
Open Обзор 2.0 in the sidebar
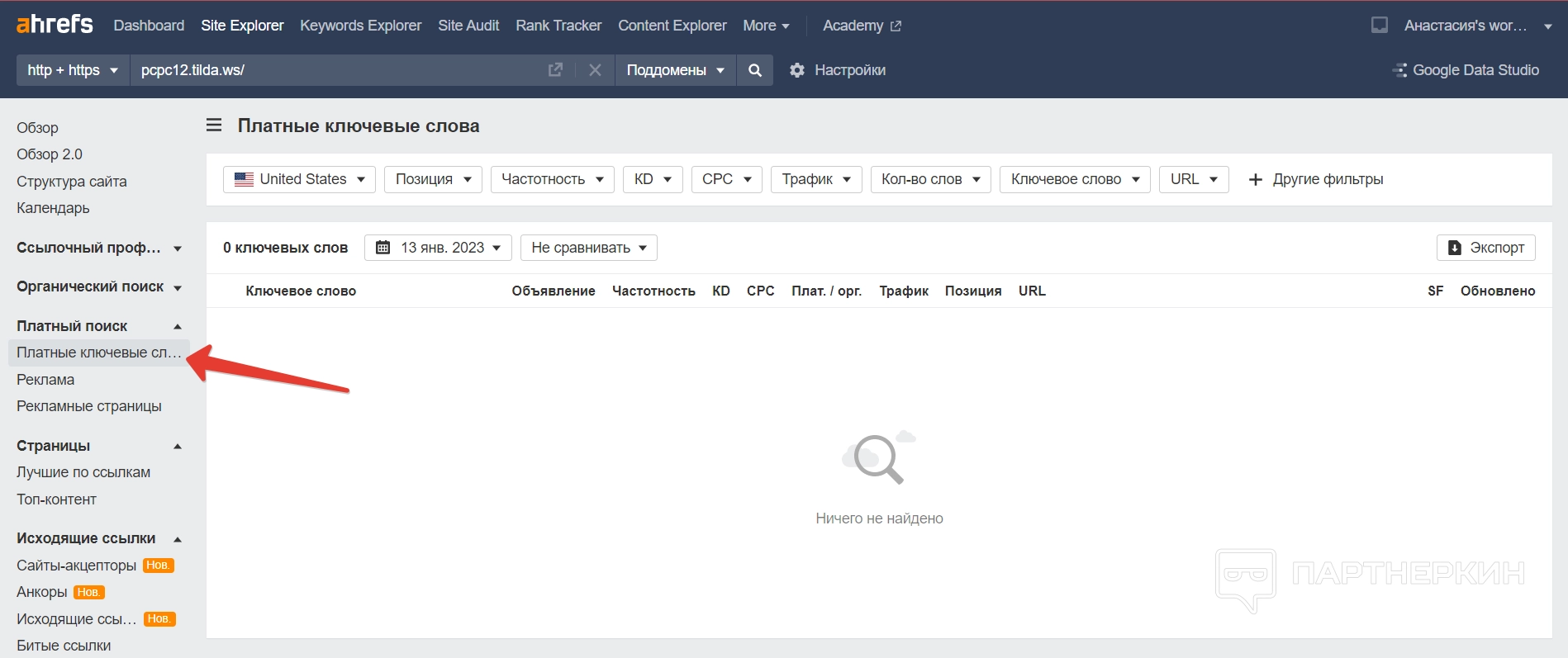pos(50,154)
